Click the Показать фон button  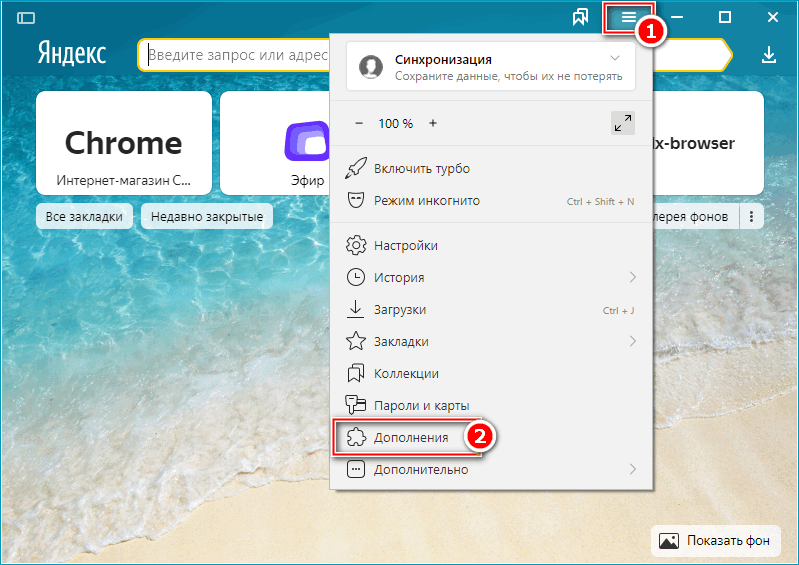point(715,541)
